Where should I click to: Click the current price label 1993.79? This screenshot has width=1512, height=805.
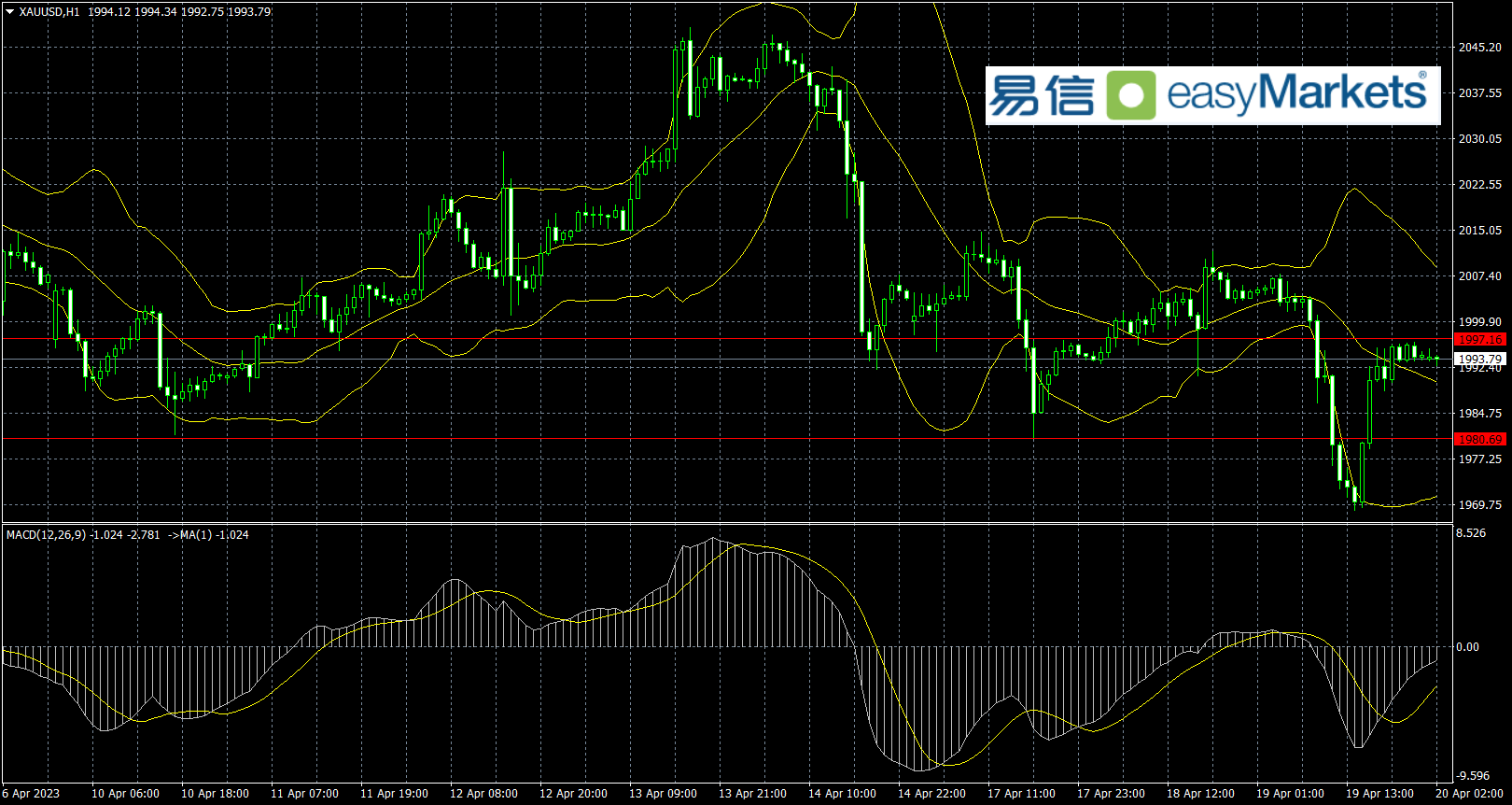click(1480, 359)
